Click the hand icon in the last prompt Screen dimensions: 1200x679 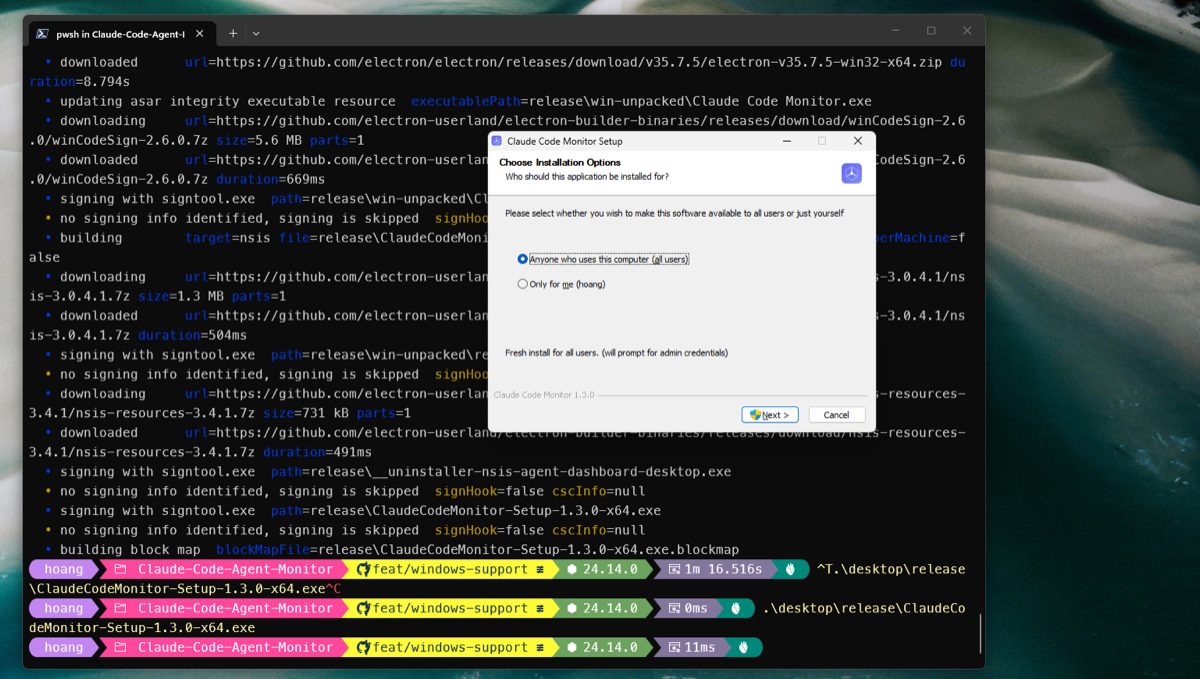point(744,647)
